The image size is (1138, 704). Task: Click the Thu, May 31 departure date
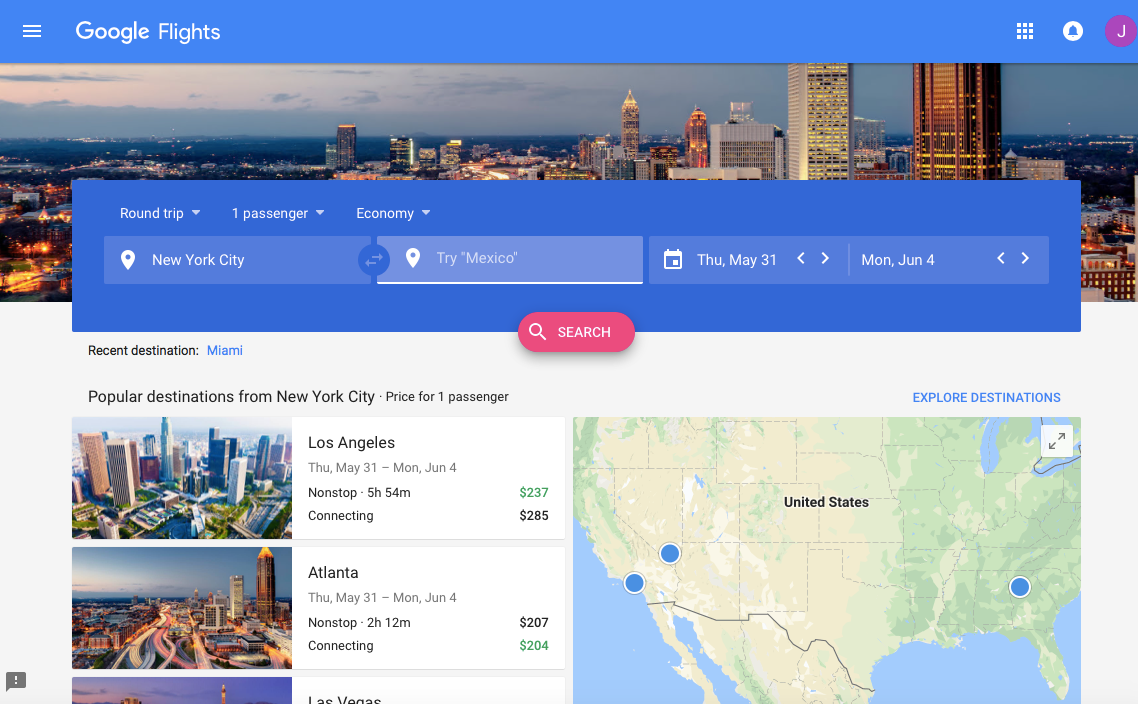pyautogui.click(x=737, y=260)
